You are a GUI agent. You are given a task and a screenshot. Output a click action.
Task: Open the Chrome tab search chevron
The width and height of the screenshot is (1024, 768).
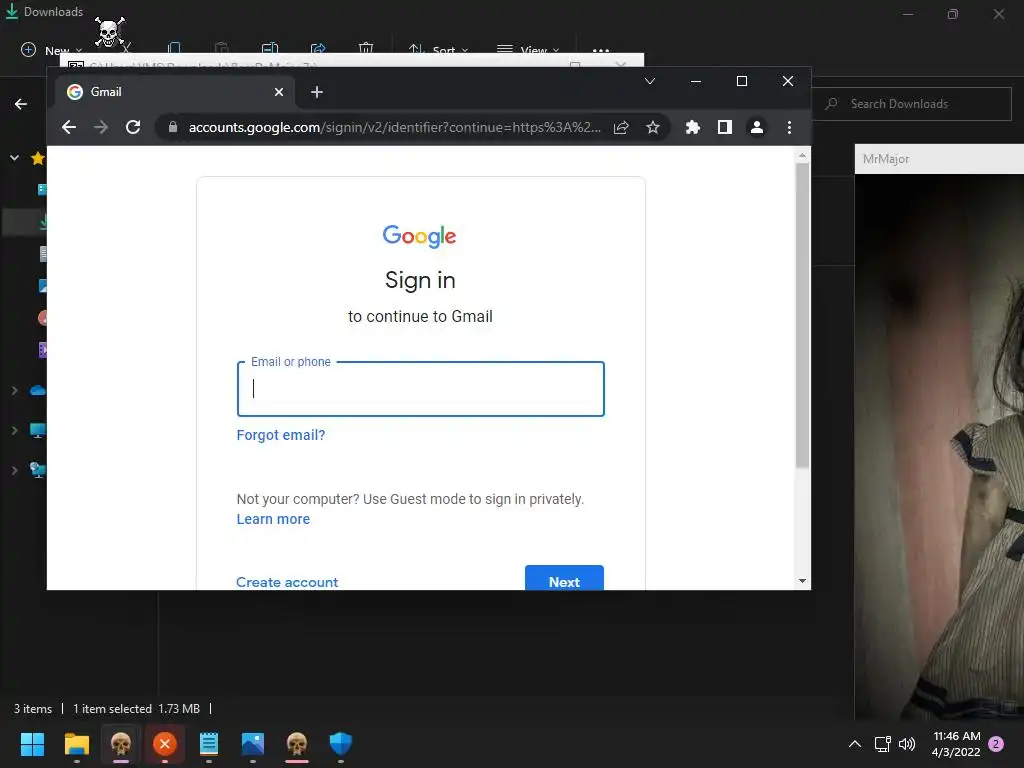(650, 81)
